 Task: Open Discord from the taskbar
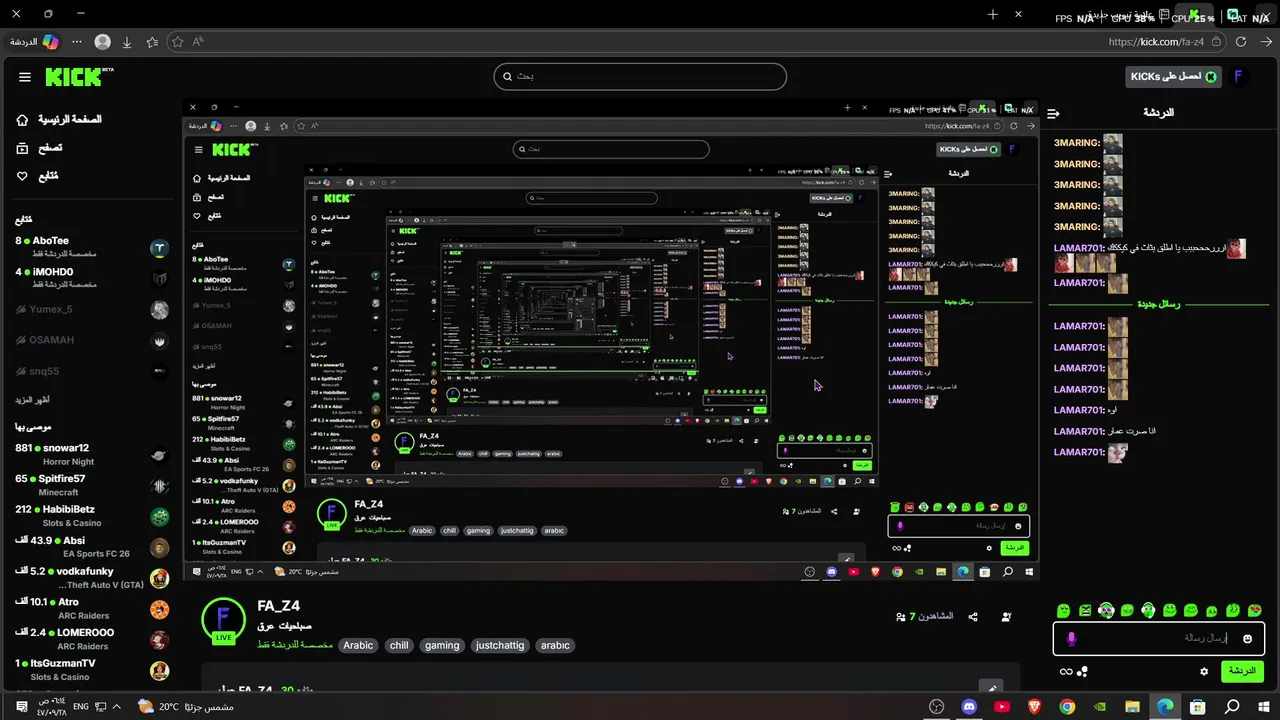[968, 706]
